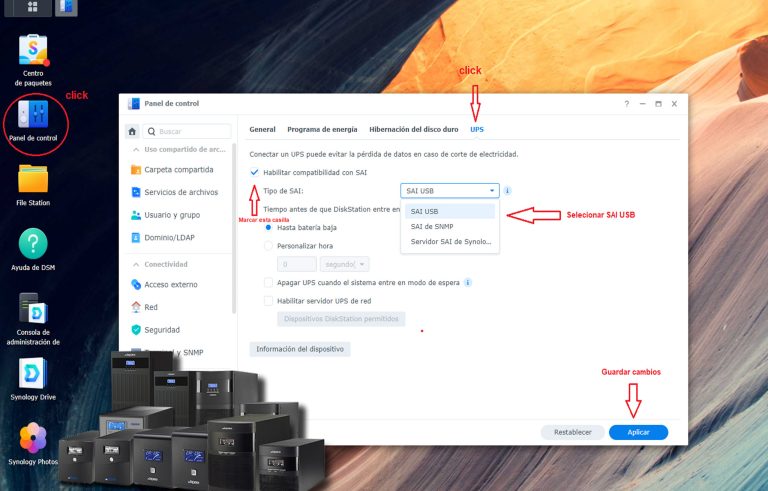768x491 pixels.
Task: Select Hasta batería baja radio option
Action: pyautogui.click(x=268, y=227)
